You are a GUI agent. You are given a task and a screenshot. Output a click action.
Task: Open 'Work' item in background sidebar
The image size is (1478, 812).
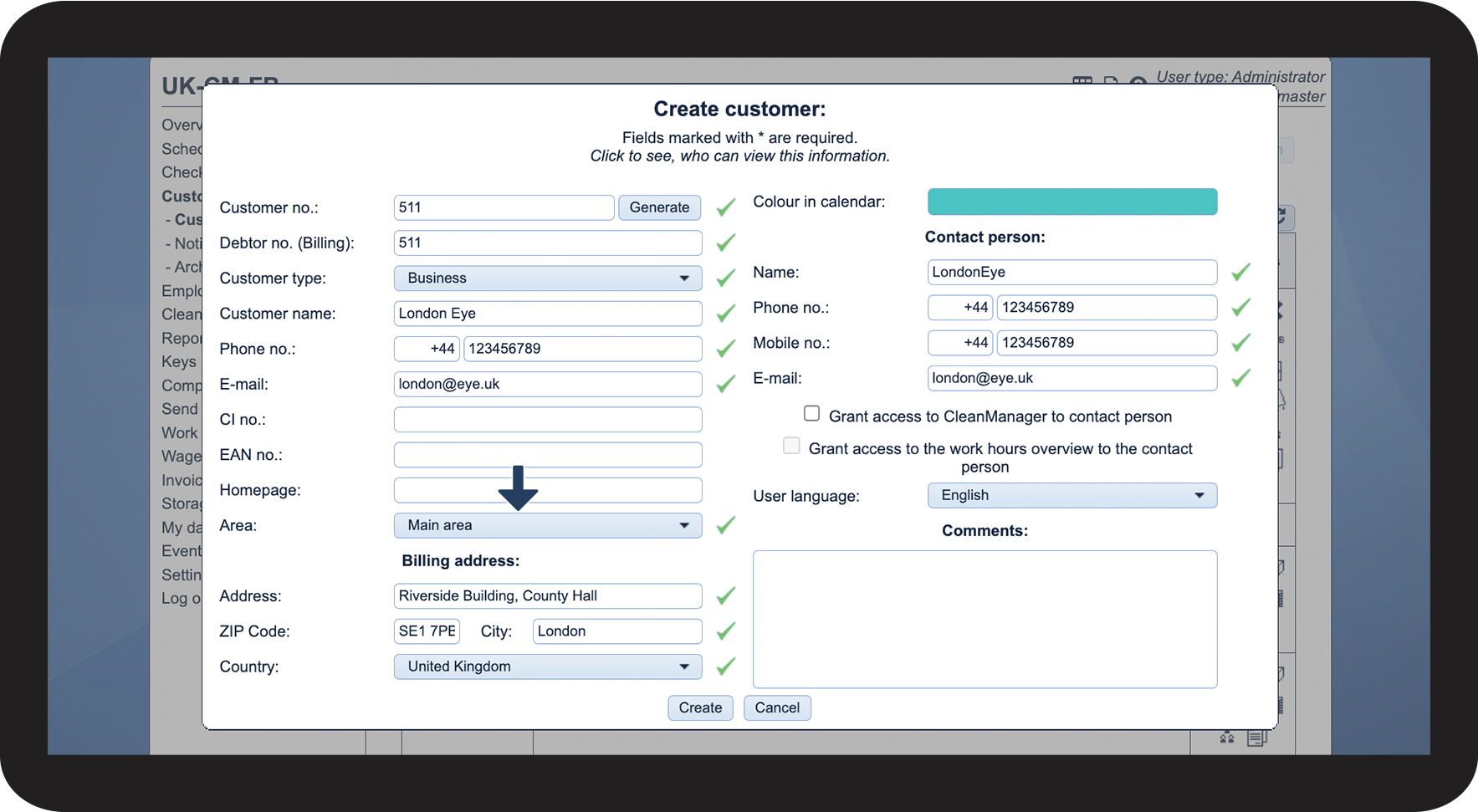point(180,432)
